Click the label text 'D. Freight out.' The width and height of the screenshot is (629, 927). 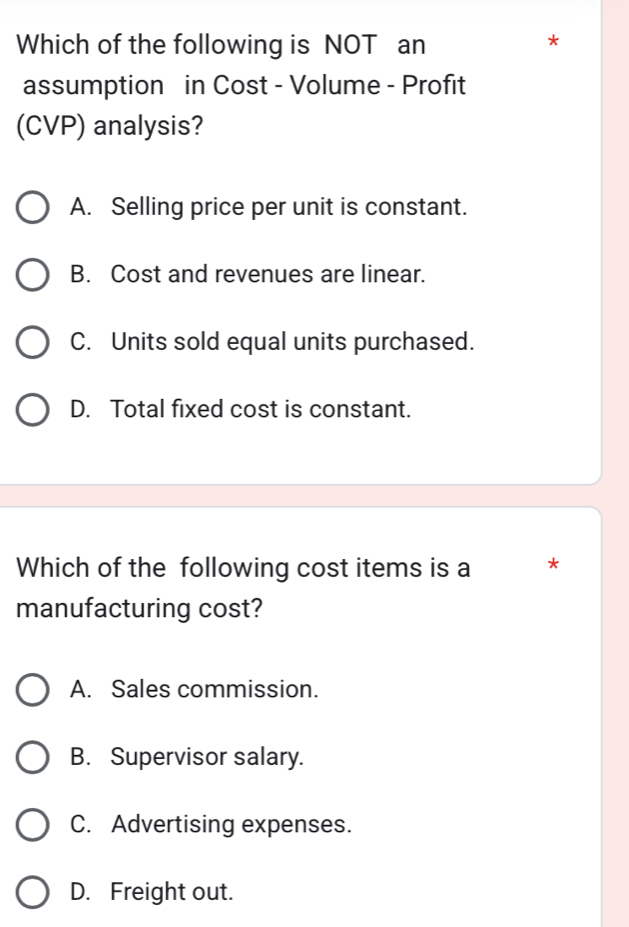153,892
